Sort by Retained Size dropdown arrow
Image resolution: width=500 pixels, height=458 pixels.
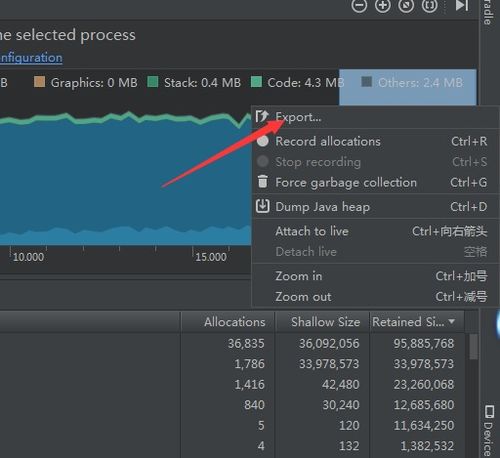[452, 321]
